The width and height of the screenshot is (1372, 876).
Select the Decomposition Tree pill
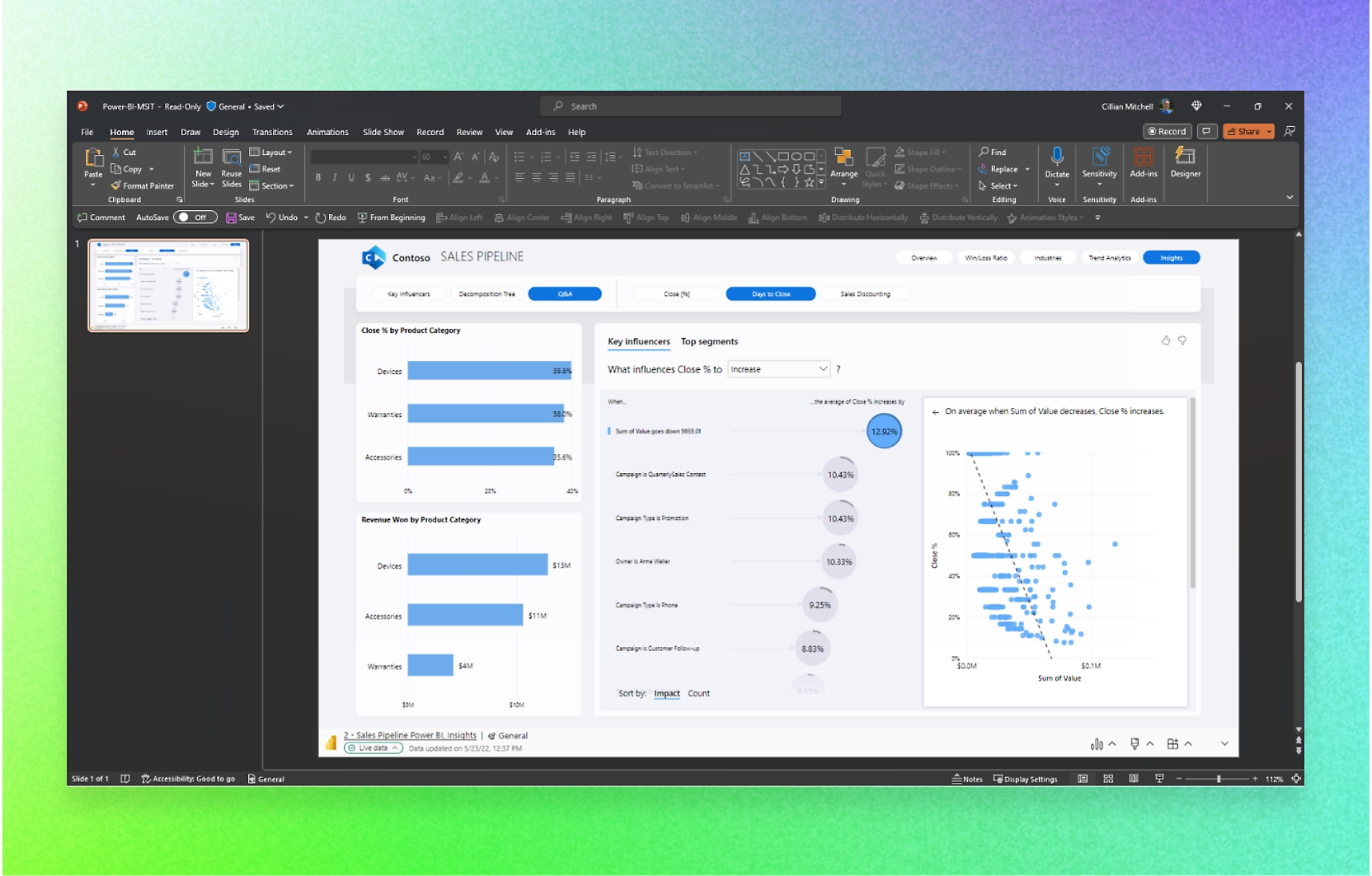click(x=486, y=294)
